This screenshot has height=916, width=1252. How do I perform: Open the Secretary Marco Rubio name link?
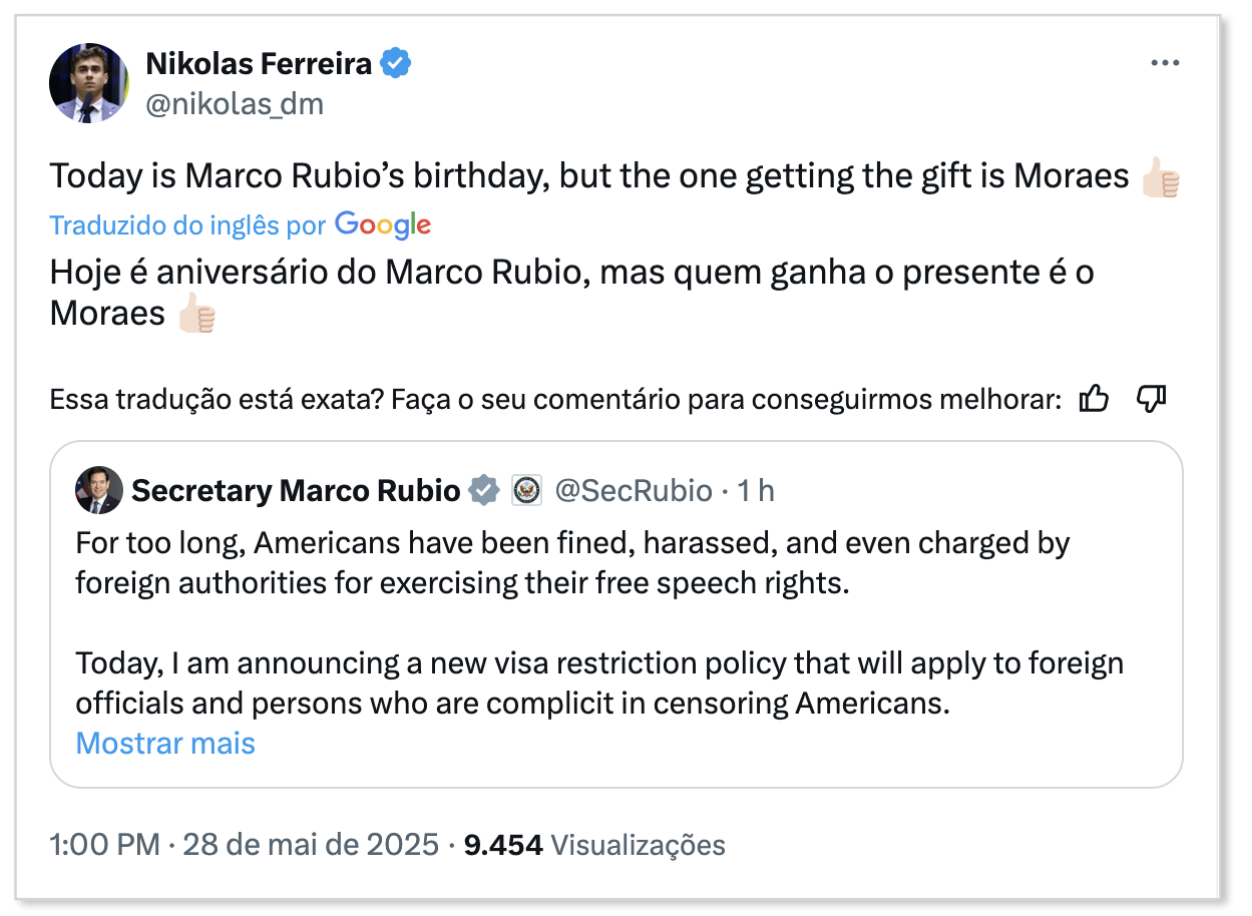point(296,491)
